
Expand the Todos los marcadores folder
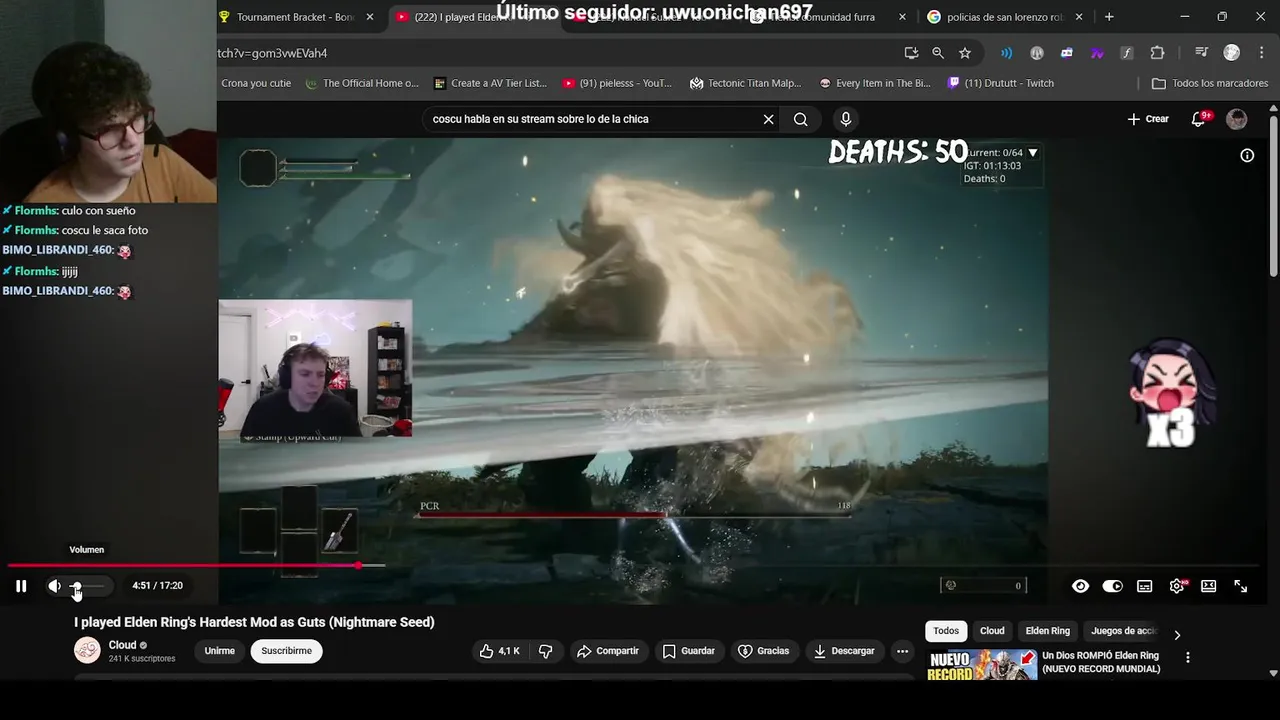[x=1210, y=83]
